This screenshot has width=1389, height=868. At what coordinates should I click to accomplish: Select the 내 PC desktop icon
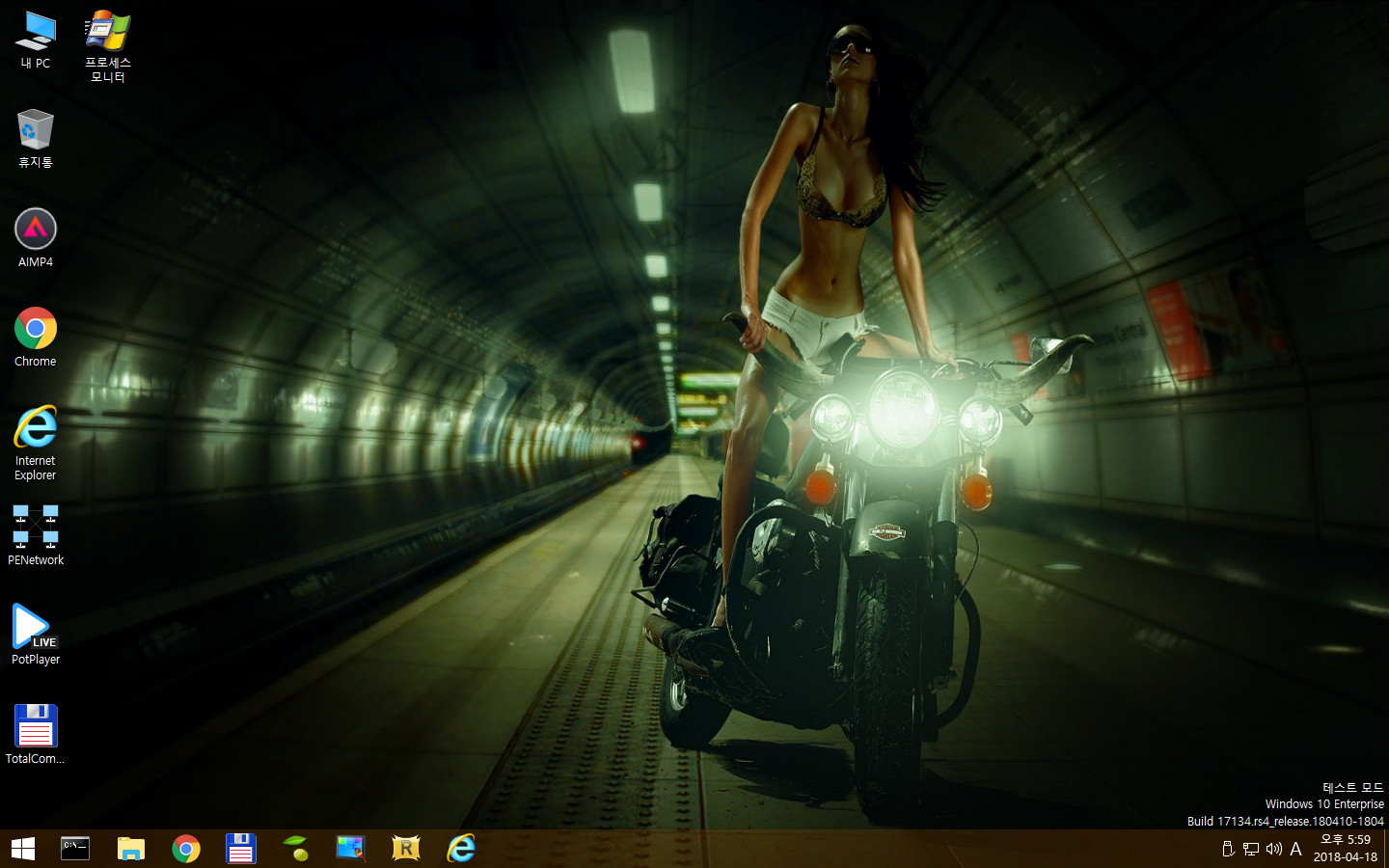(x=36, y=40)
